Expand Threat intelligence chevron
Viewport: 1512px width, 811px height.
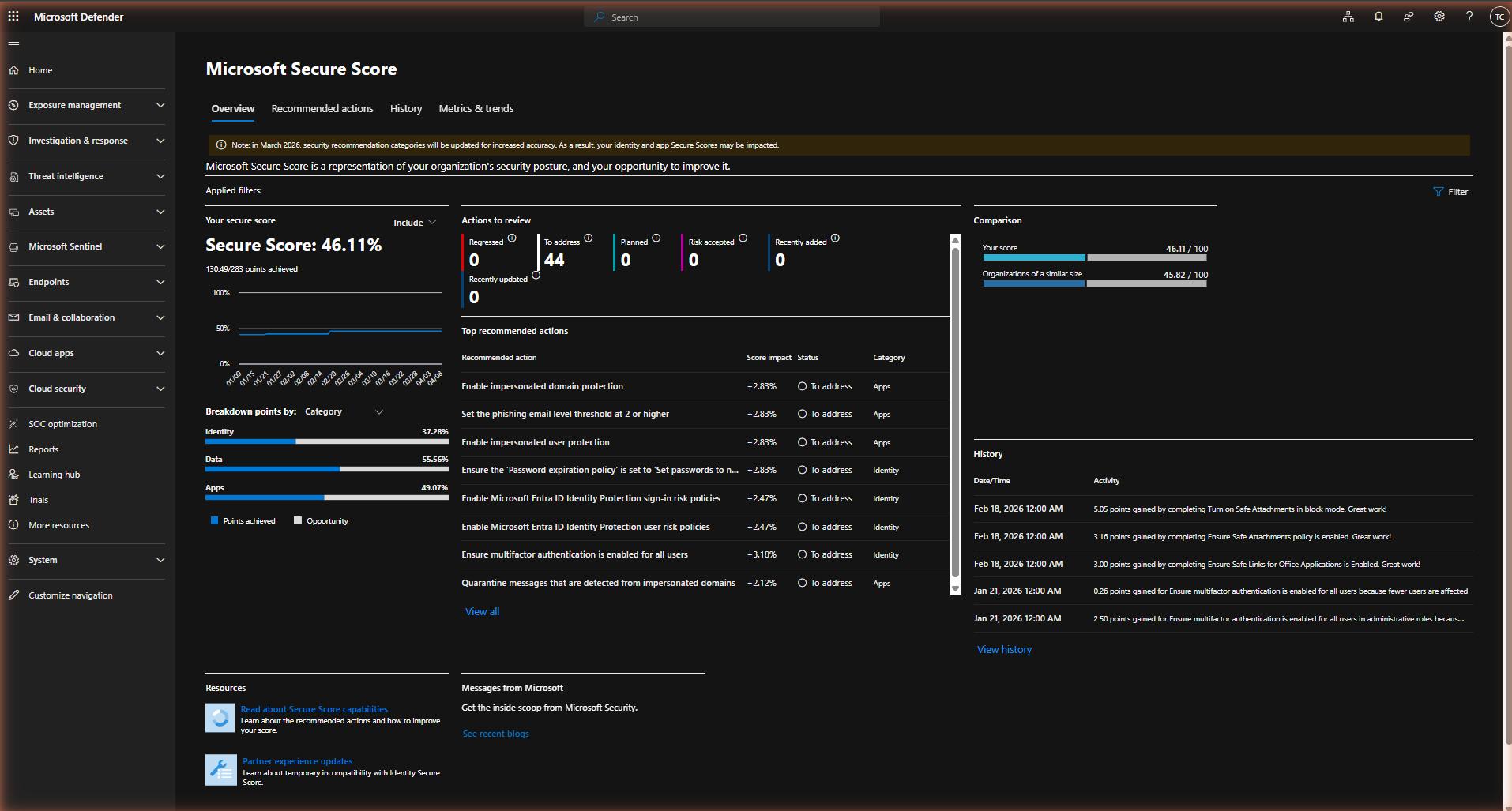click(x=160, y=176)
